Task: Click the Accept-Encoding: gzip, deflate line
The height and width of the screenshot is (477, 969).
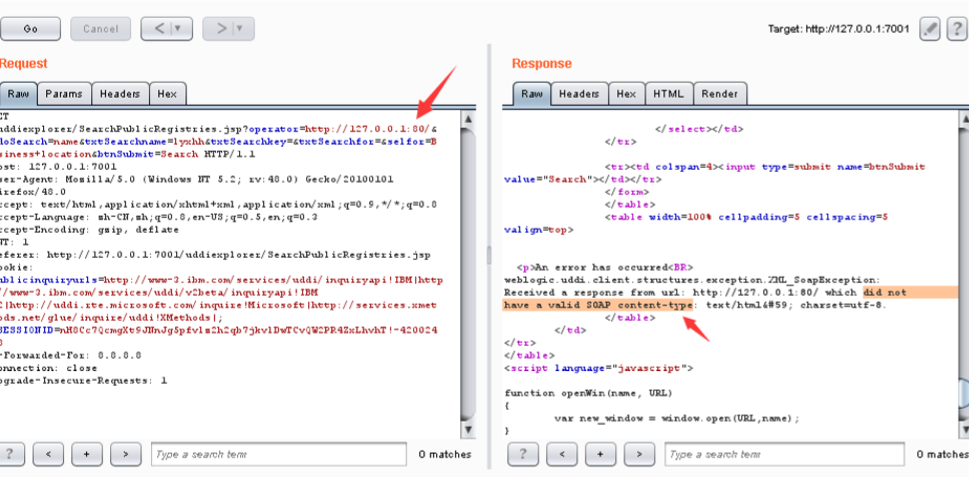Action: [x=90, y=229]
